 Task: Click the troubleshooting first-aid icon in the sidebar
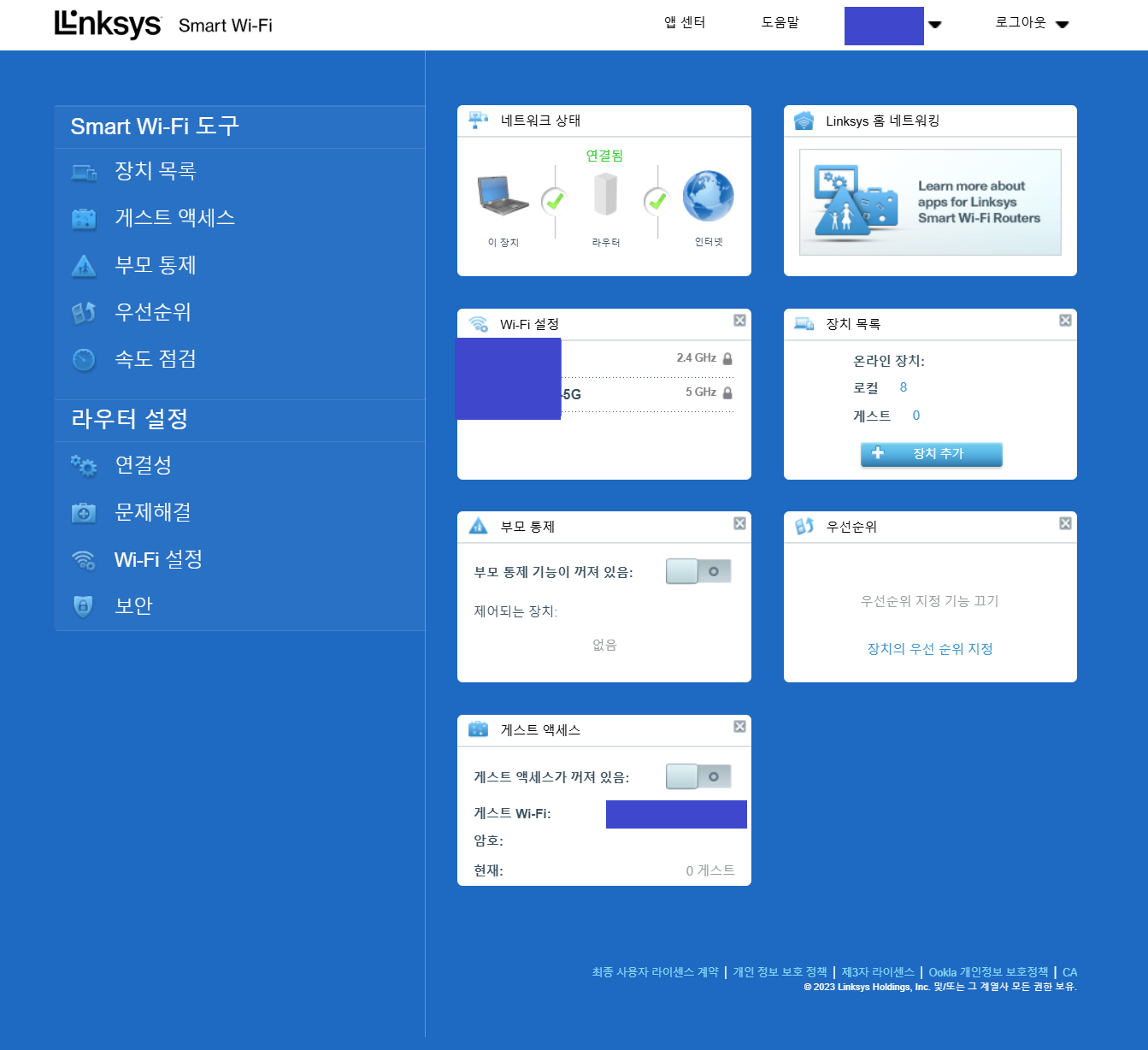pyautogui.click(x=84, y=513)
